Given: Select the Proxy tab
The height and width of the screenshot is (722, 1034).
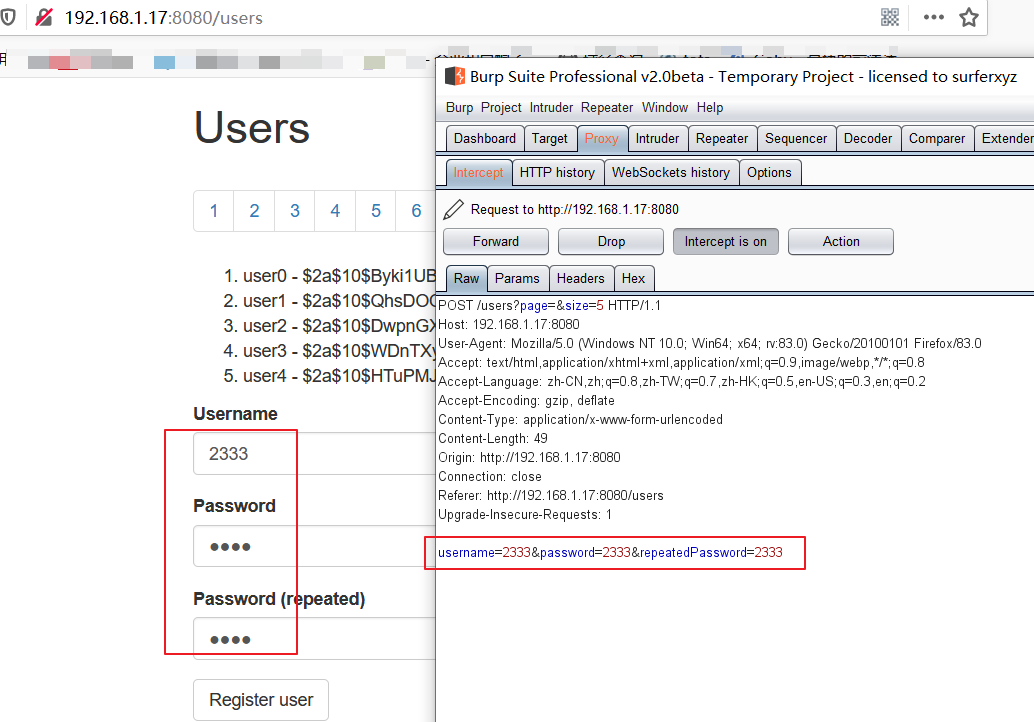Looking at the screenshot, I should (601, 138).
